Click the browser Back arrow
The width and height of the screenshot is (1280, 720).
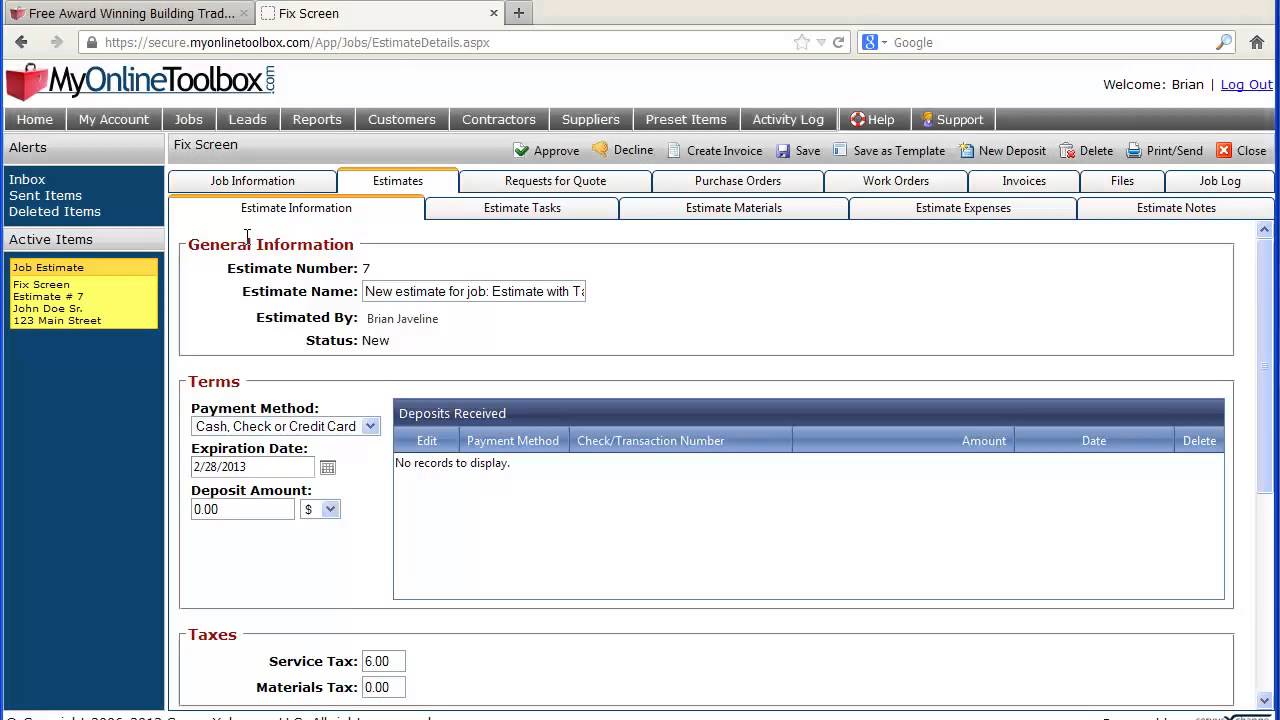coord(22,42)
